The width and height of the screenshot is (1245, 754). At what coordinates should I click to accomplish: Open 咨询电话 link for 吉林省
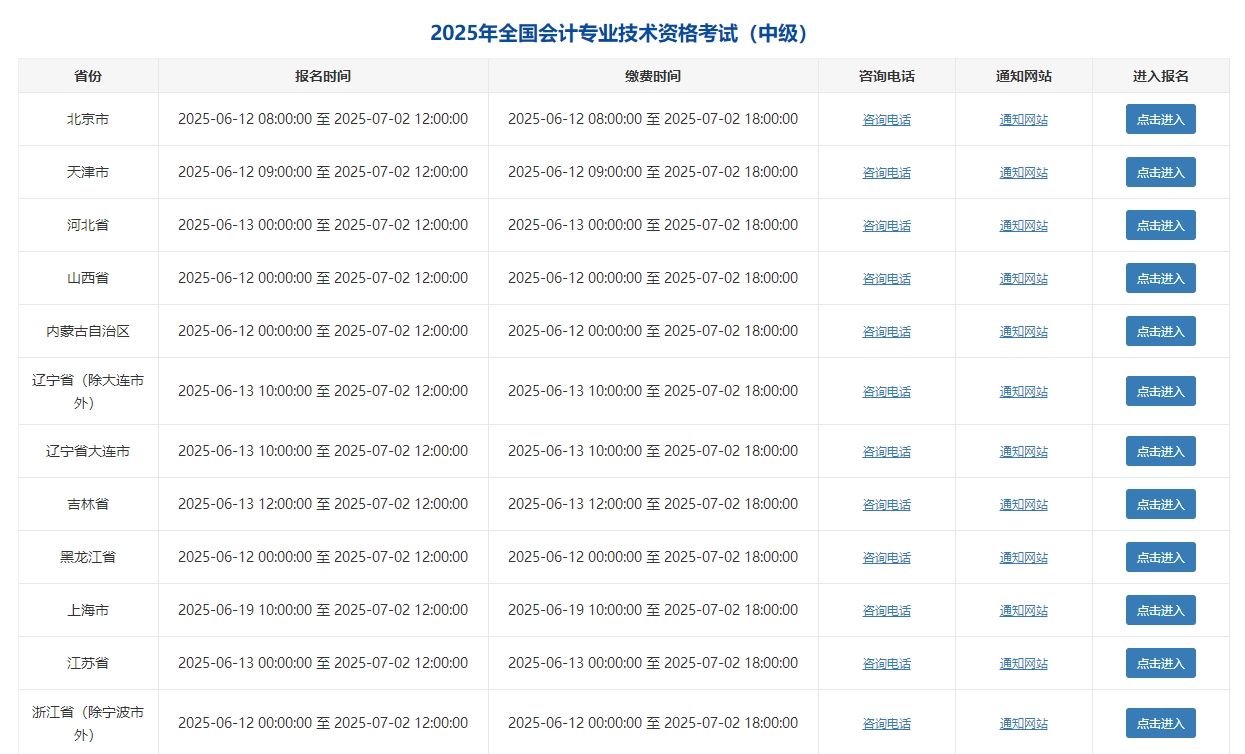(x=886, y=504)
